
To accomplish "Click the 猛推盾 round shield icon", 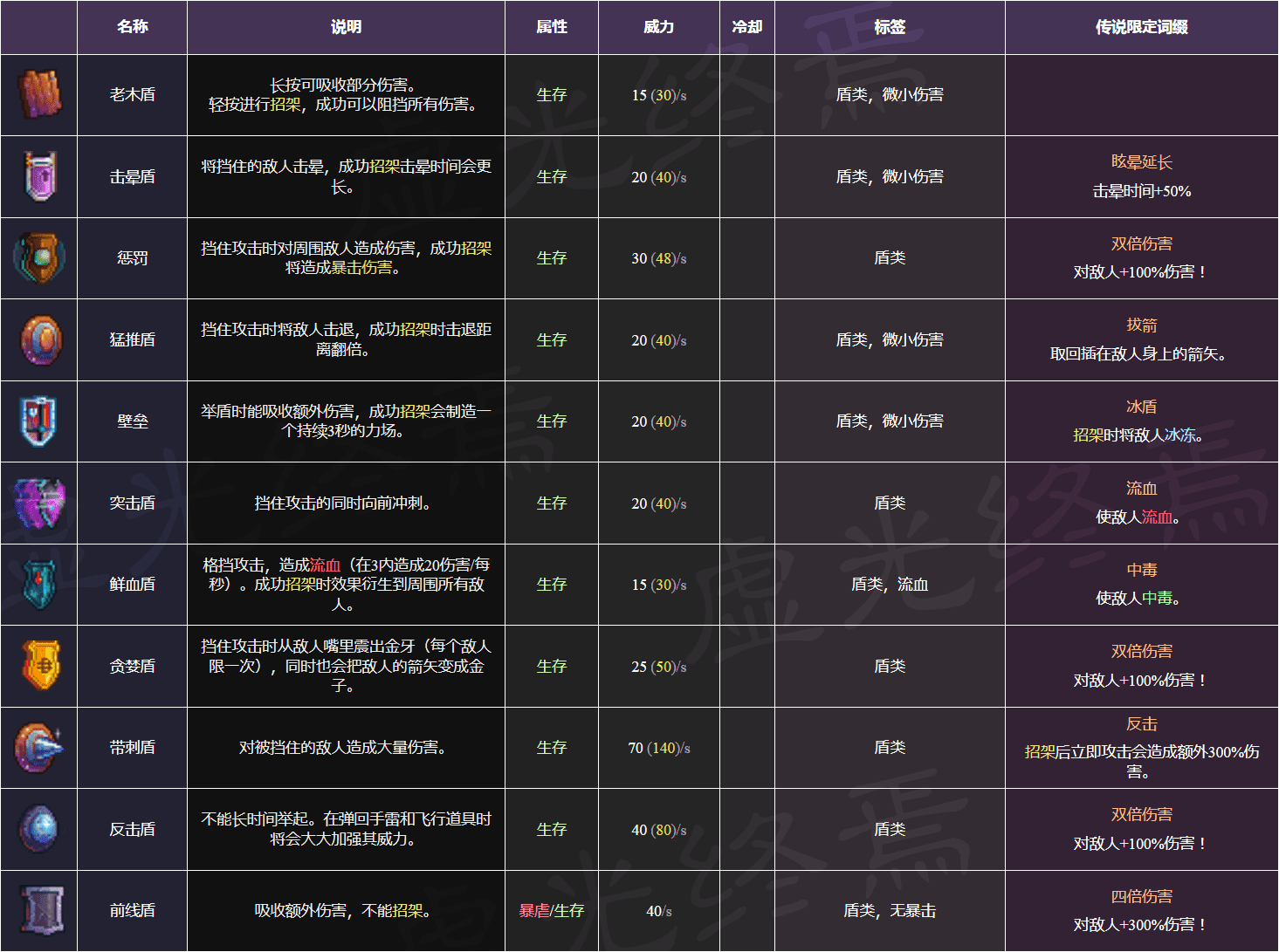I will pos(41,339).
